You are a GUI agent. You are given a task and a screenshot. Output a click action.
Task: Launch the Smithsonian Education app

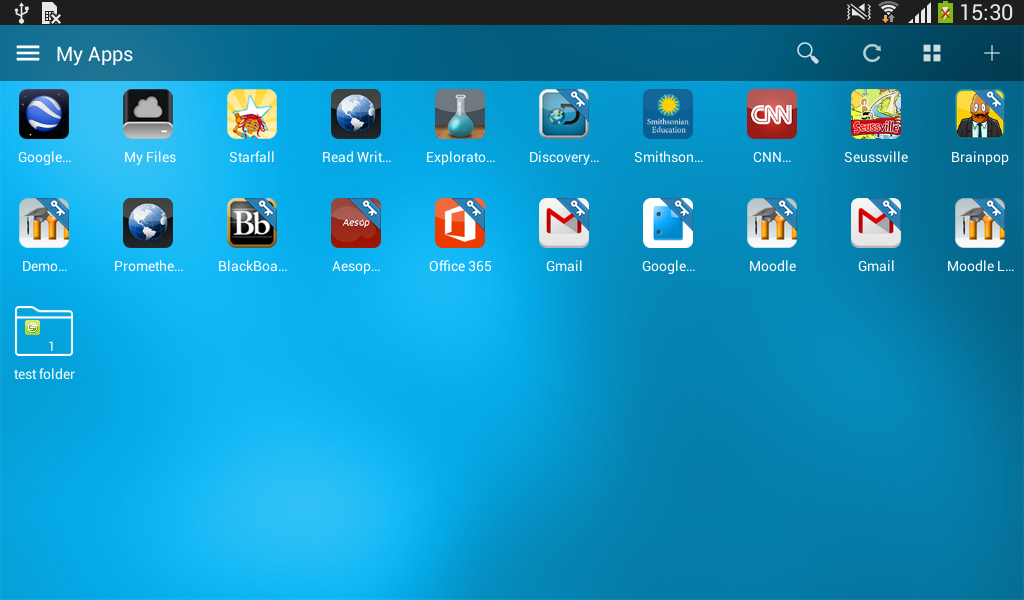[668, 114]
